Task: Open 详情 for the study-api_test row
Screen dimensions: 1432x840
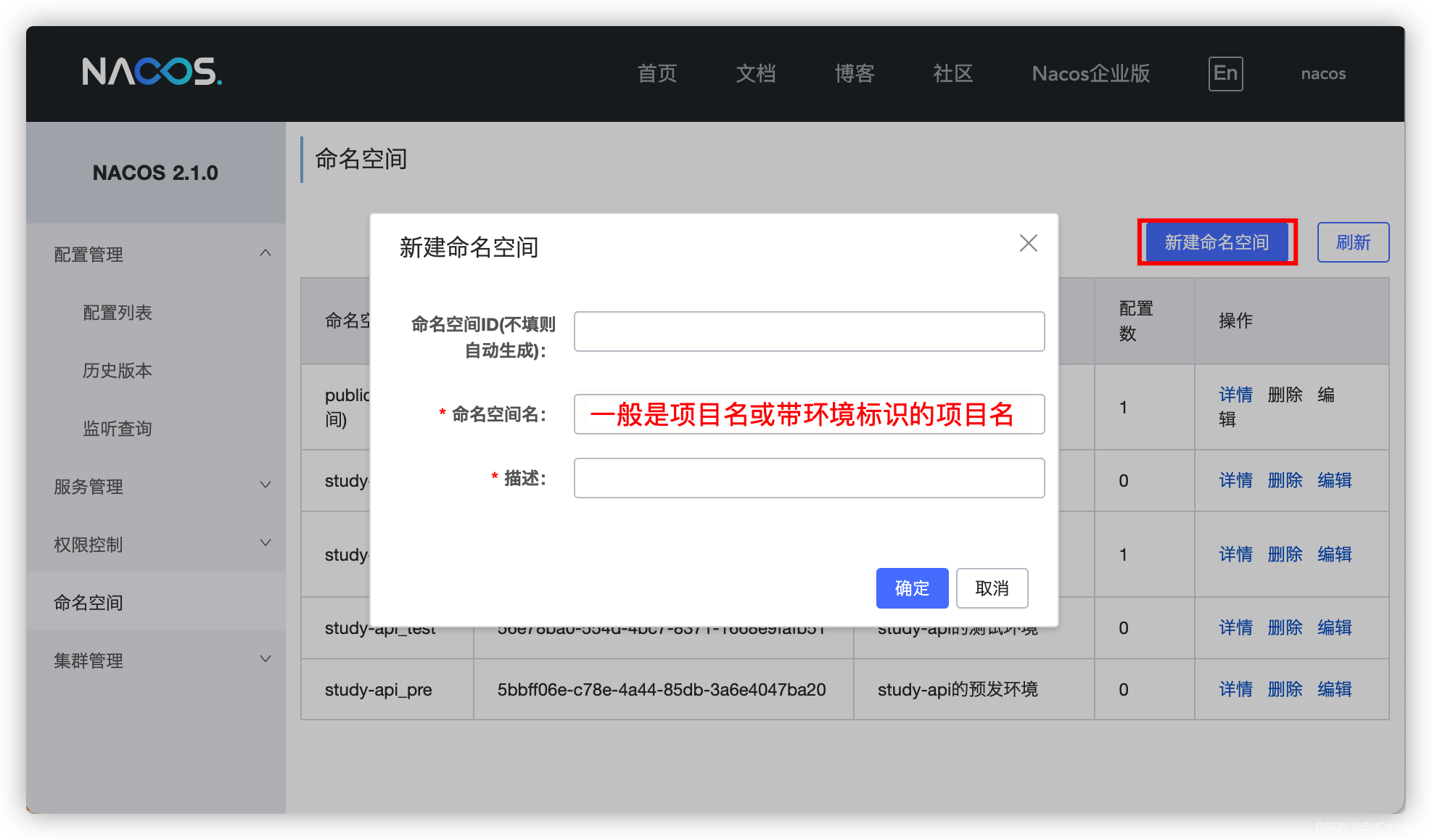Action: [x=1235, y=627]
